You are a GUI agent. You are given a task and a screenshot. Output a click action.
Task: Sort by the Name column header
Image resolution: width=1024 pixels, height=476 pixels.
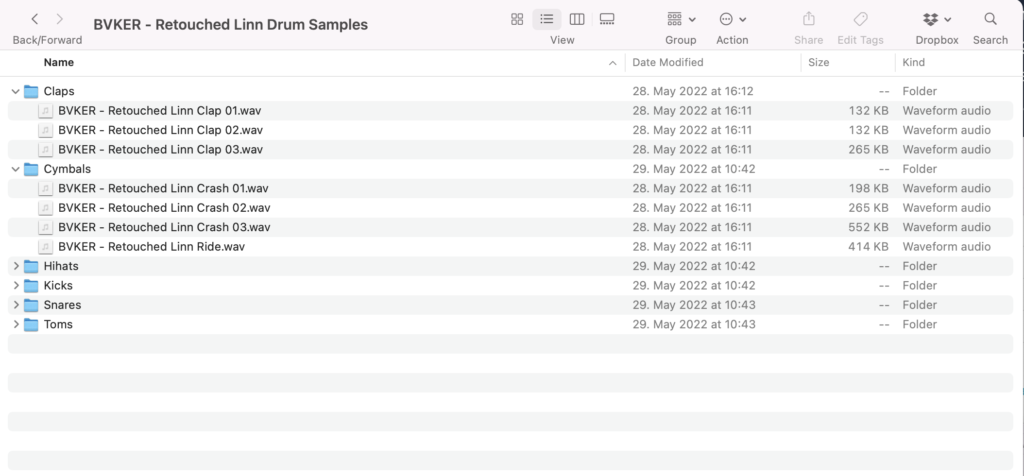pos(59,63)
